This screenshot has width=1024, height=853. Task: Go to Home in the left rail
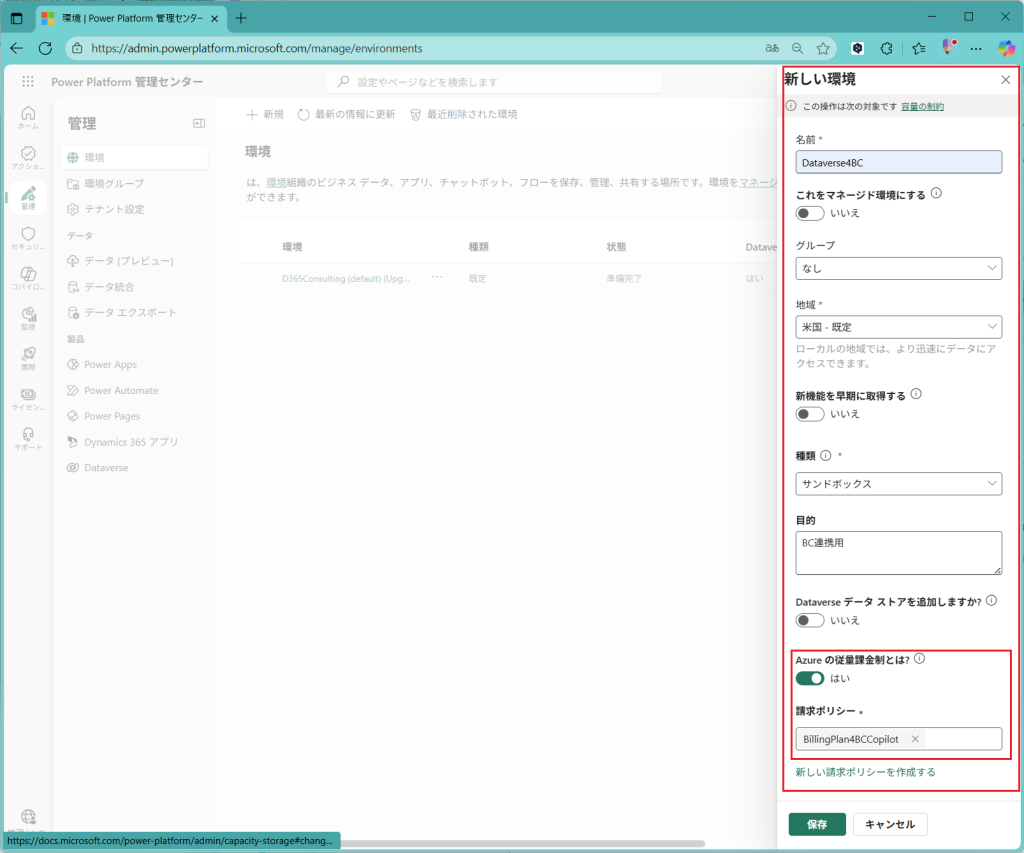click(28, 117)
